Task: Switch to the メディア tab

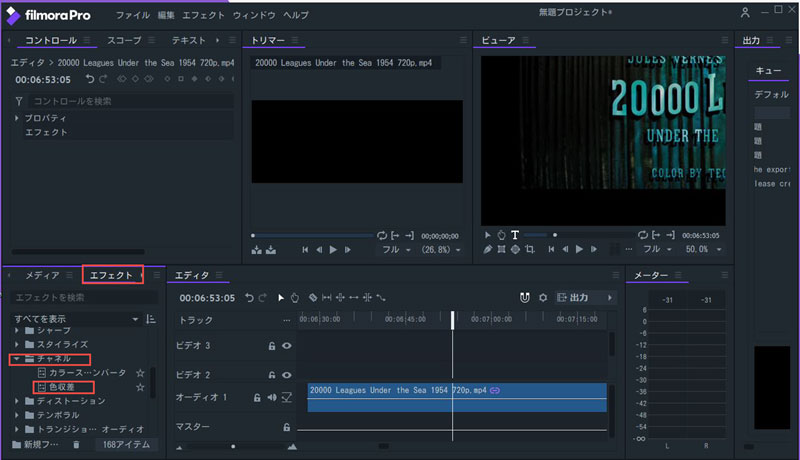Action: point(42,275)
